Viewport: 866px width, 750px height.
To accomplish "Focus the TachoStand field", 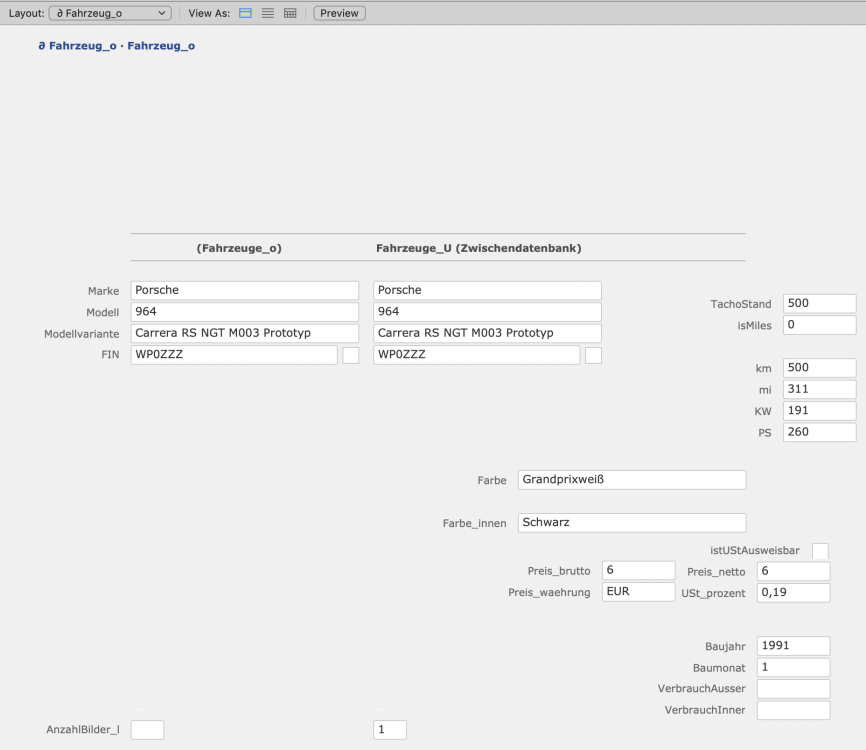I will [819, 304].
